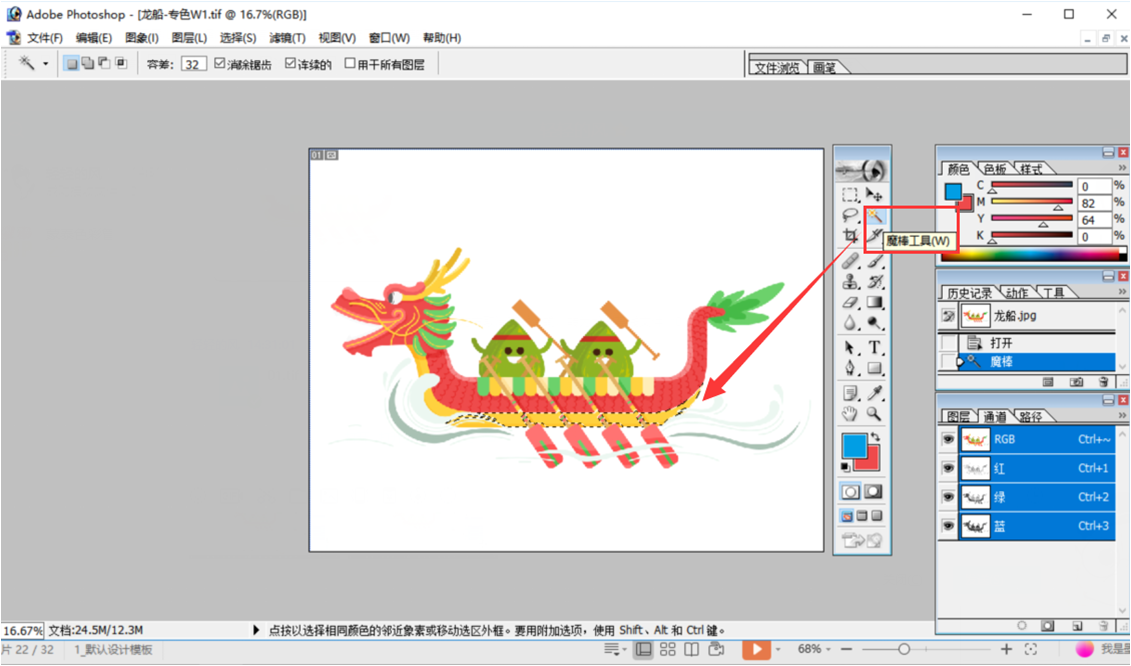Switch to Quick Mask mode
Screen dimensions: 1131x666
click(x=873, y=491)
